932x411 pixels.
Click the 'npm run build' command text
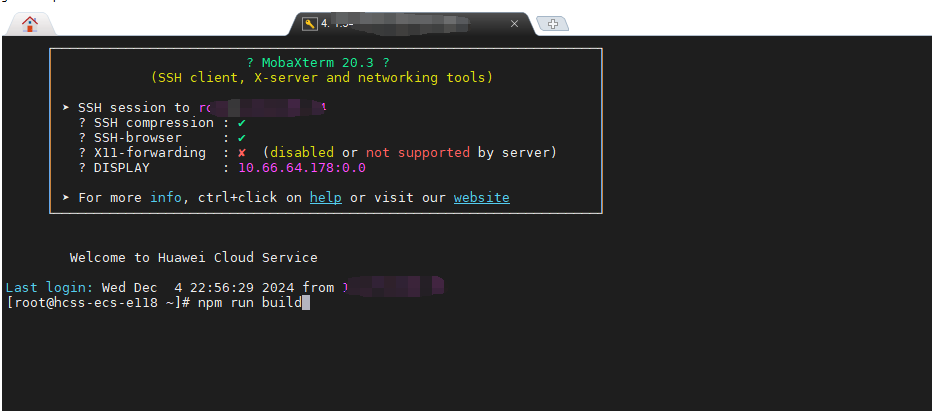pos(250,303)
